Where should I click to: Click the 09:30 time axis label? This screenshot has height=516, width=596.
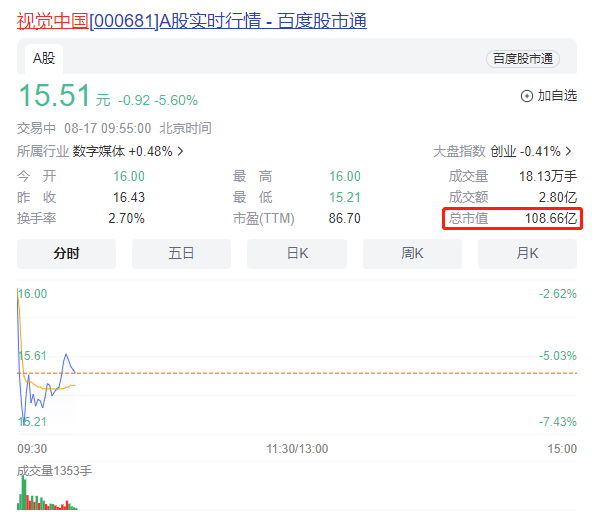point(32,449)
